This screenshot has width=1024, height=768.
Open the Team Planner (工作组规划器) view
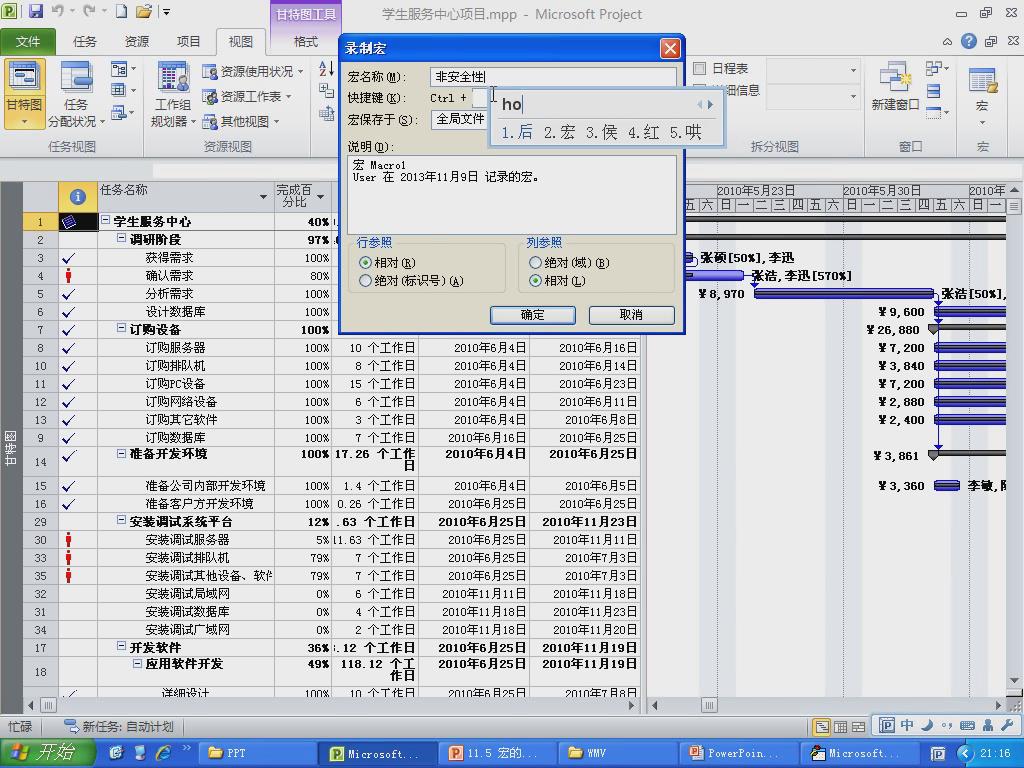point(172,93)
